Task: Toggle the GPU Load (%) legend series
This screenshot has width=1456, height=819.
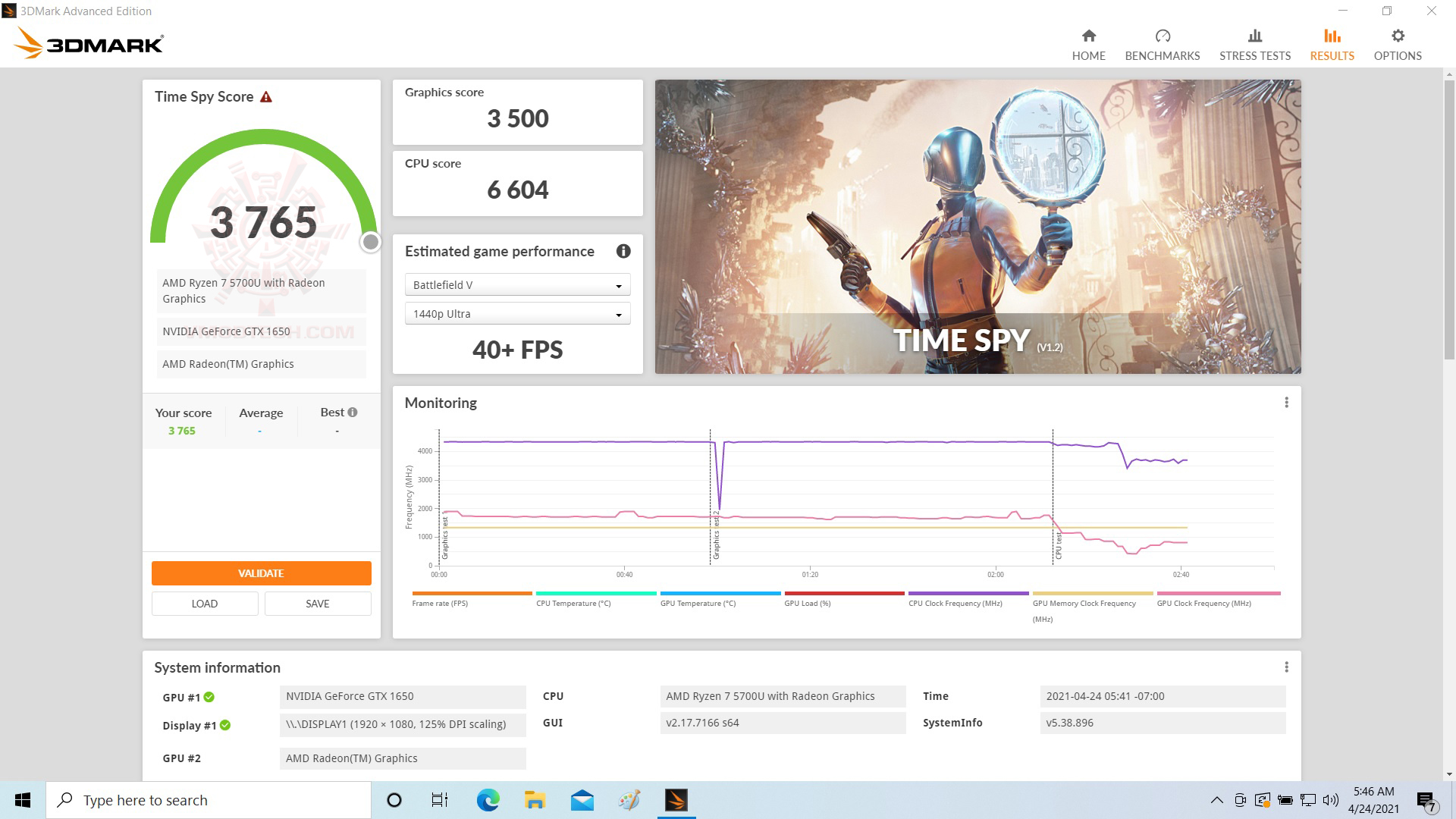Action: 808,603
